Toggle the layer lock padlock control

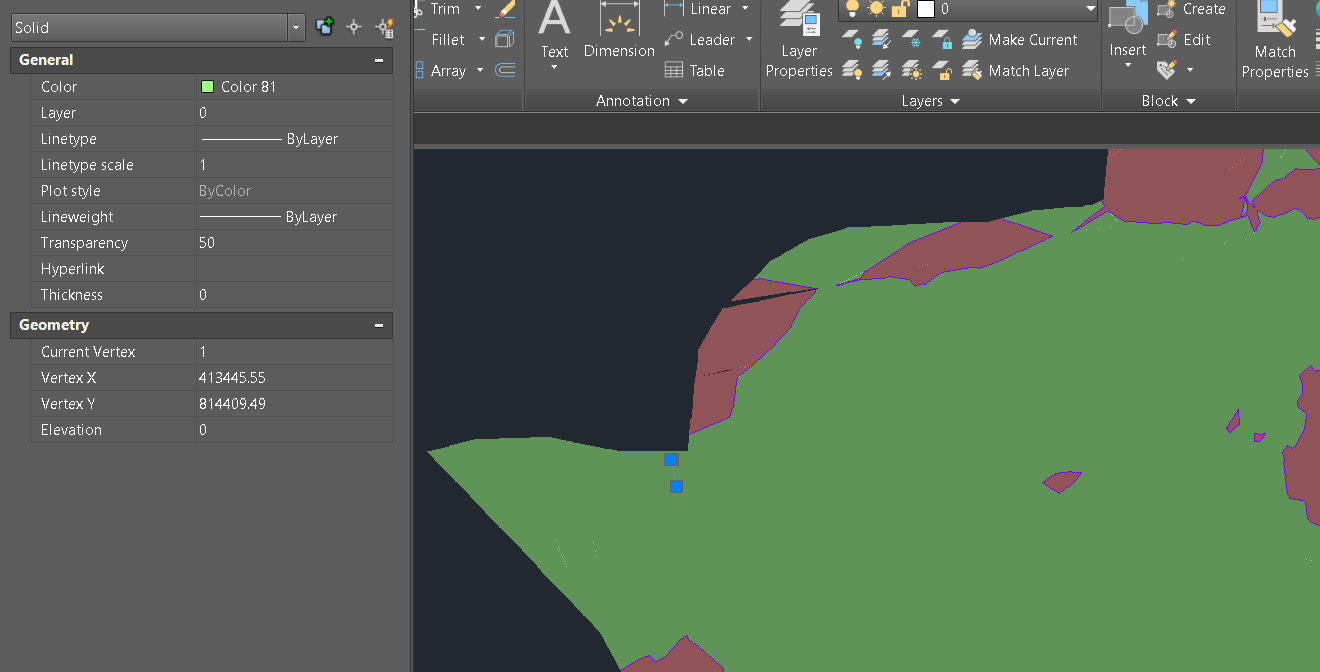(x=898, y=10)
